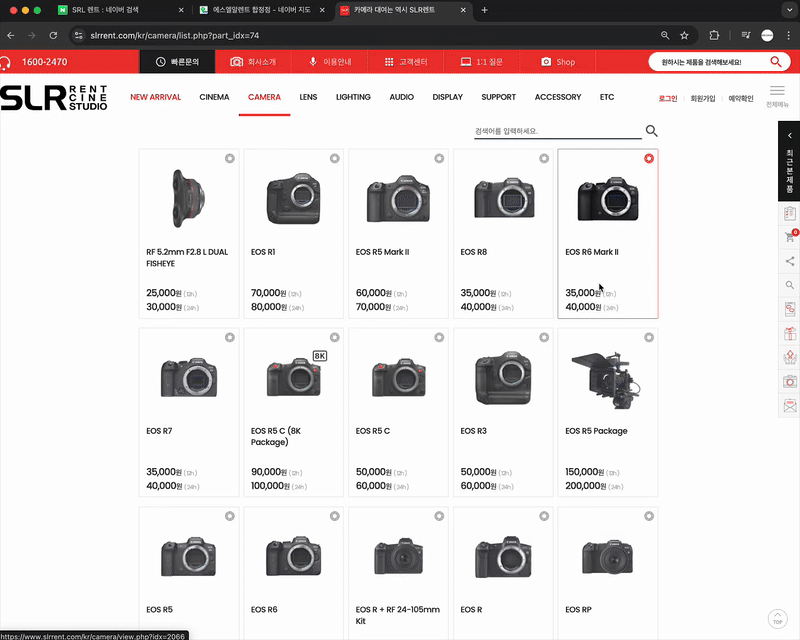This screenshot has height=640, width=800.
Task: Open the browser profile avatar
Action: (x=767, y=35)
